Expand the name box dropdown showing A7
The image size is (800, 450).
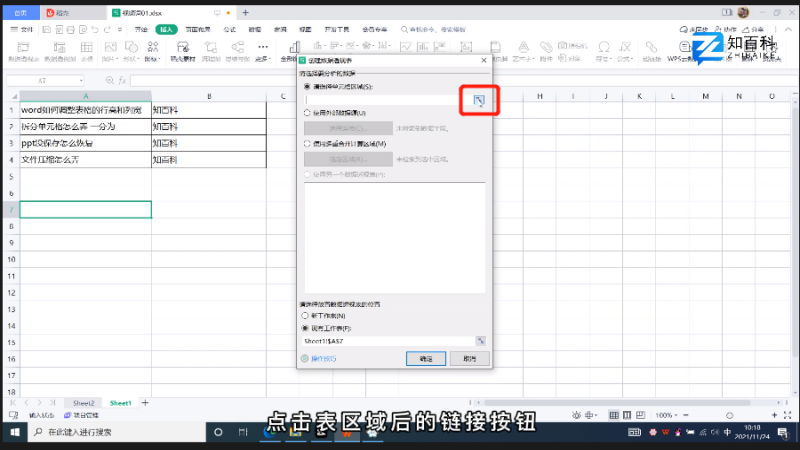[80, 80]
